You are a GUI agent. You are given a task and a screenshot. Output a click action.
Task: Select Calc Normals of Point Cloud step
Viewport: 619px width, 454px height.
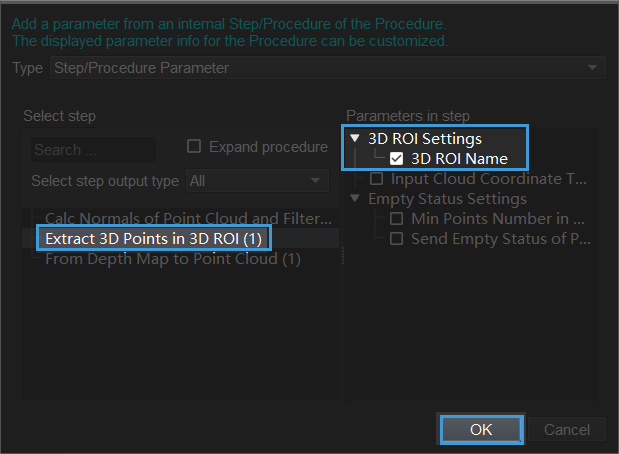[188, 218]
